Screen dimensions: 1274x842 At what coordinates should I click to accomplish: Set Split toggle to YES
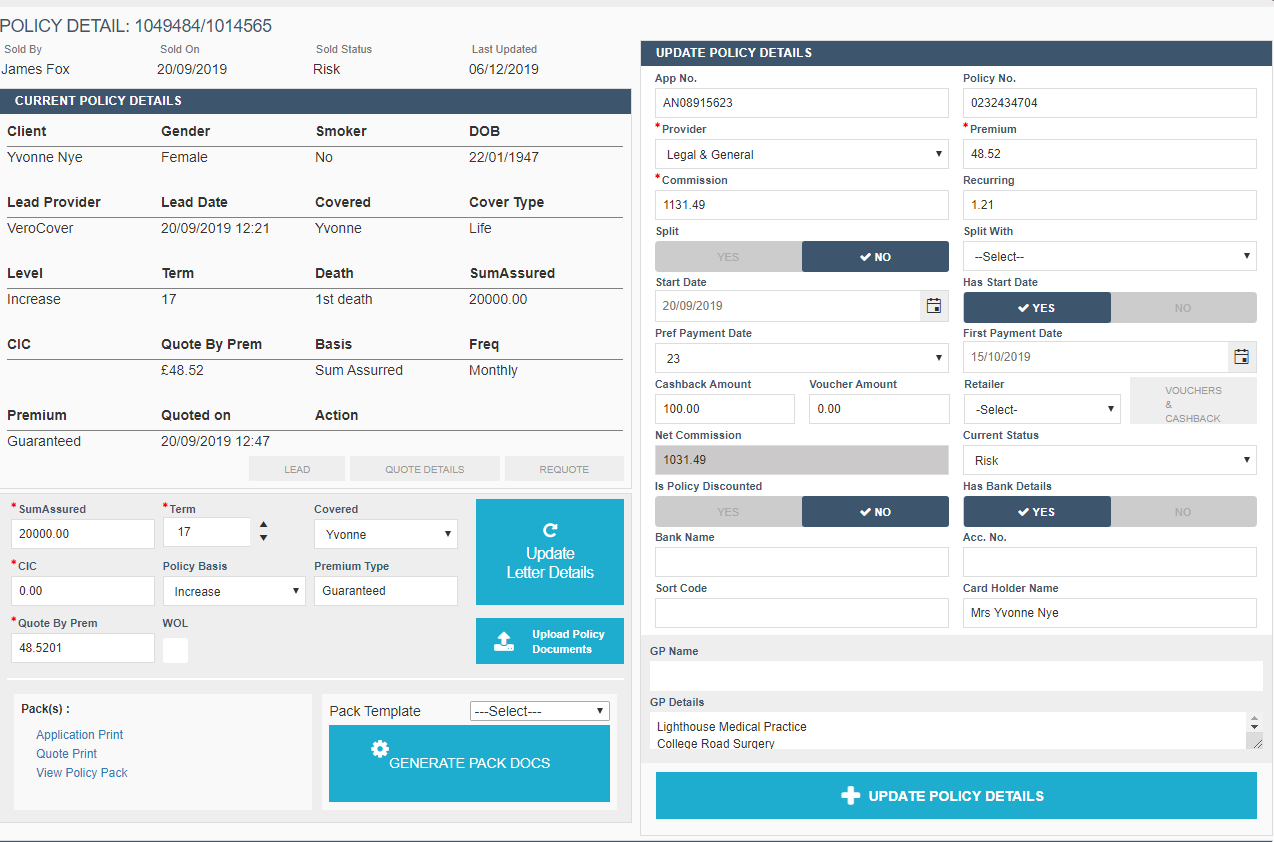point(728,257)
